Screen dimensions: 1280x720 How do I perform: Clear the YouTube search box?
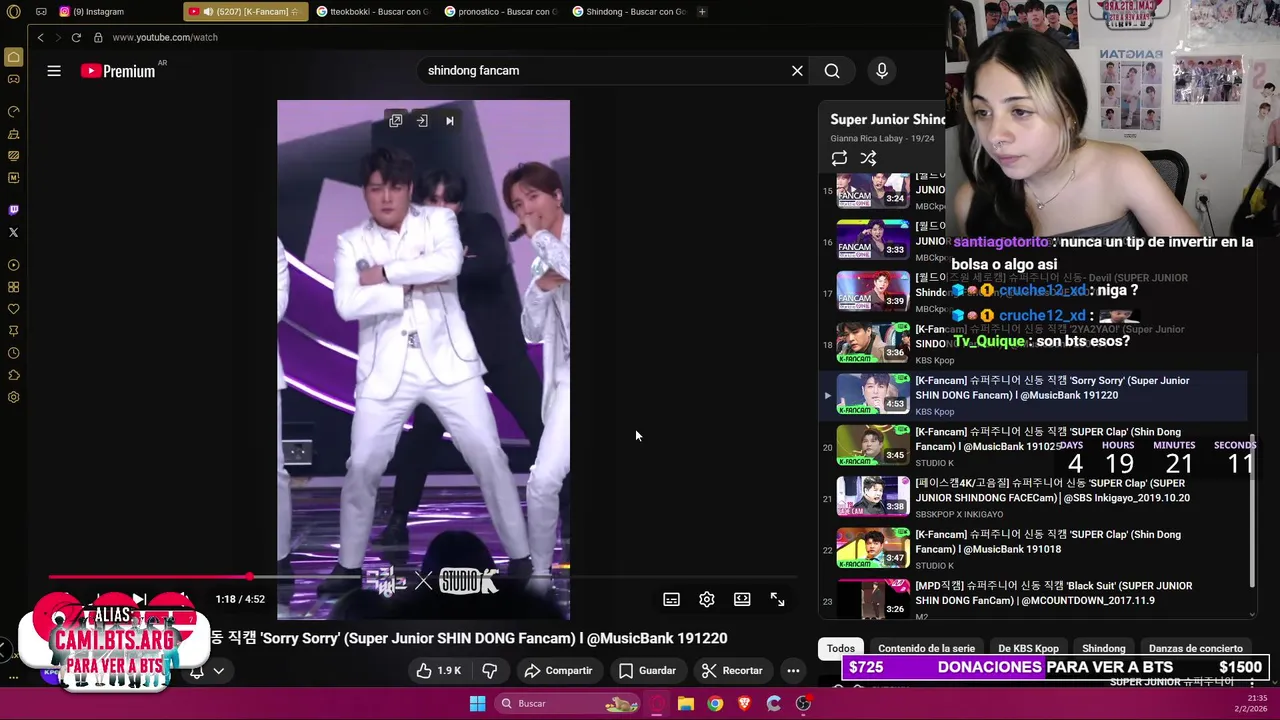coord(797,71)
